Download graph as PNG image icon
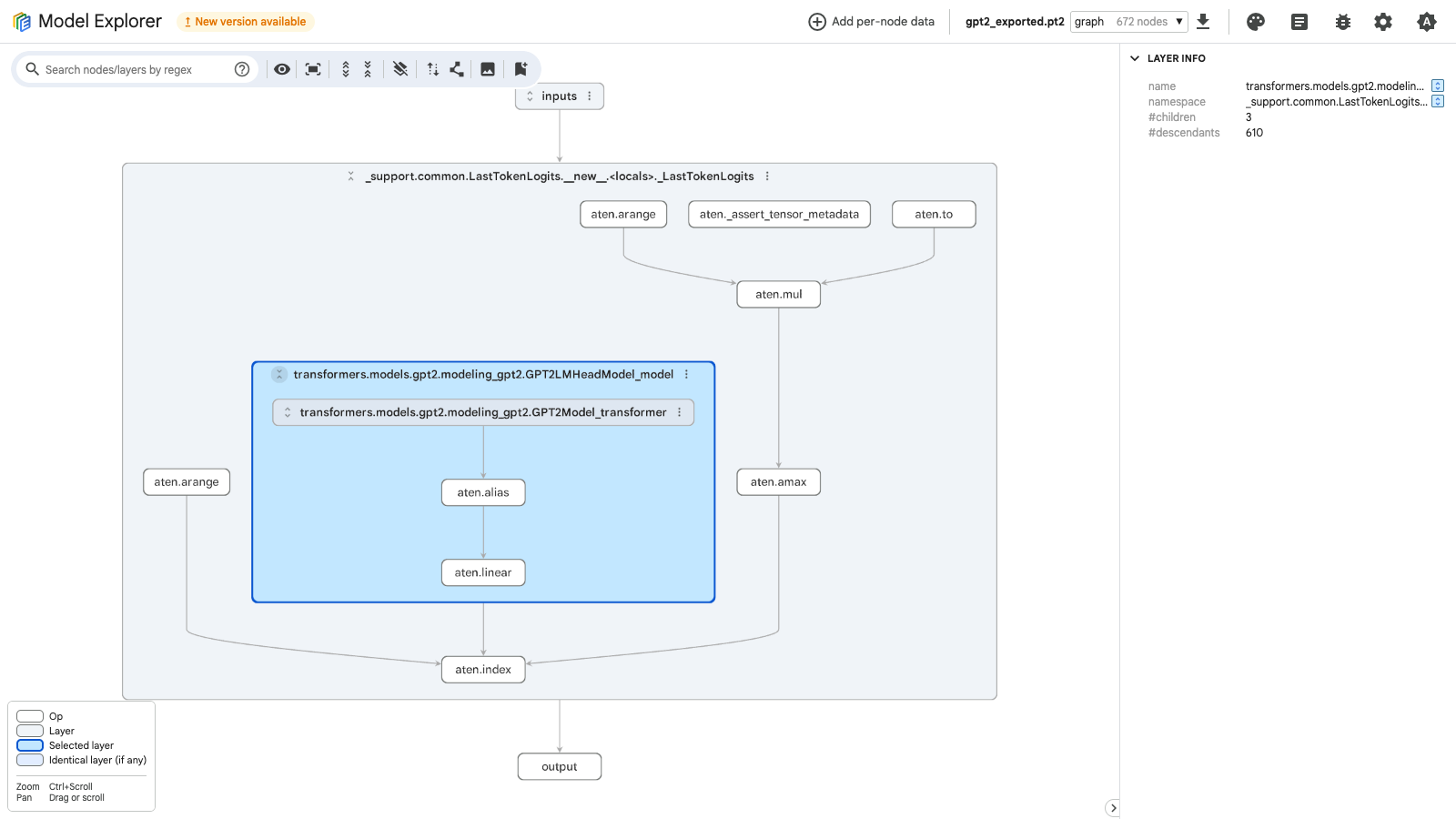The image size is (1456, 819). (x=488, y=69)
